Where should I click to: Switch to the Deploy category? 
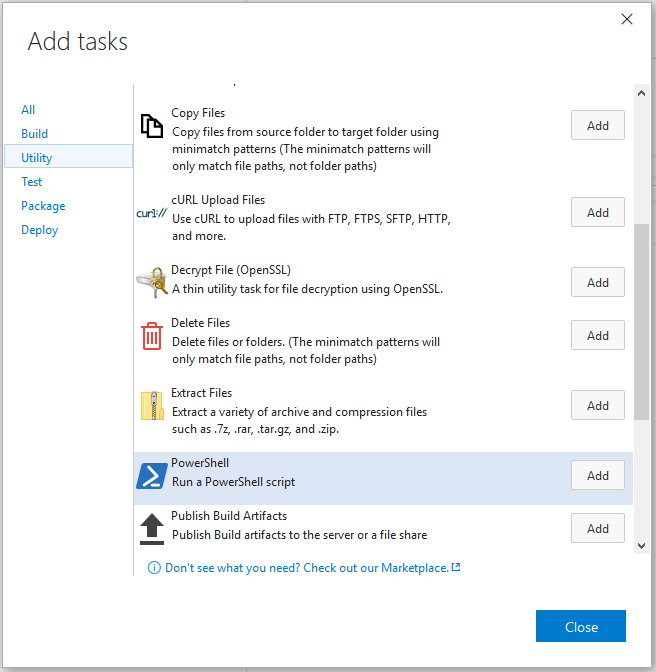39,230
